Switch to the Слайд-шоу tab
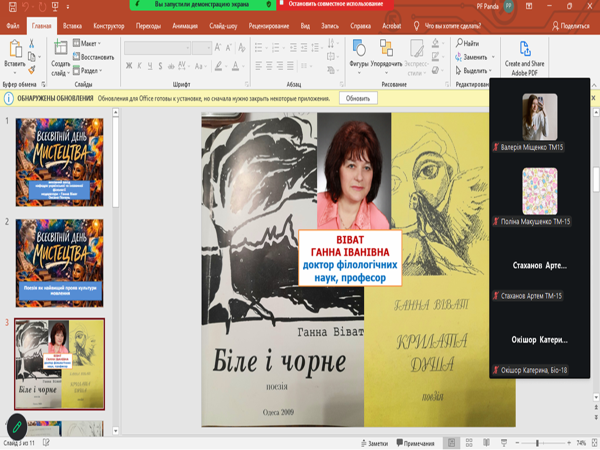The width and height of the screenshot is (600, 450). pos(223,26)
